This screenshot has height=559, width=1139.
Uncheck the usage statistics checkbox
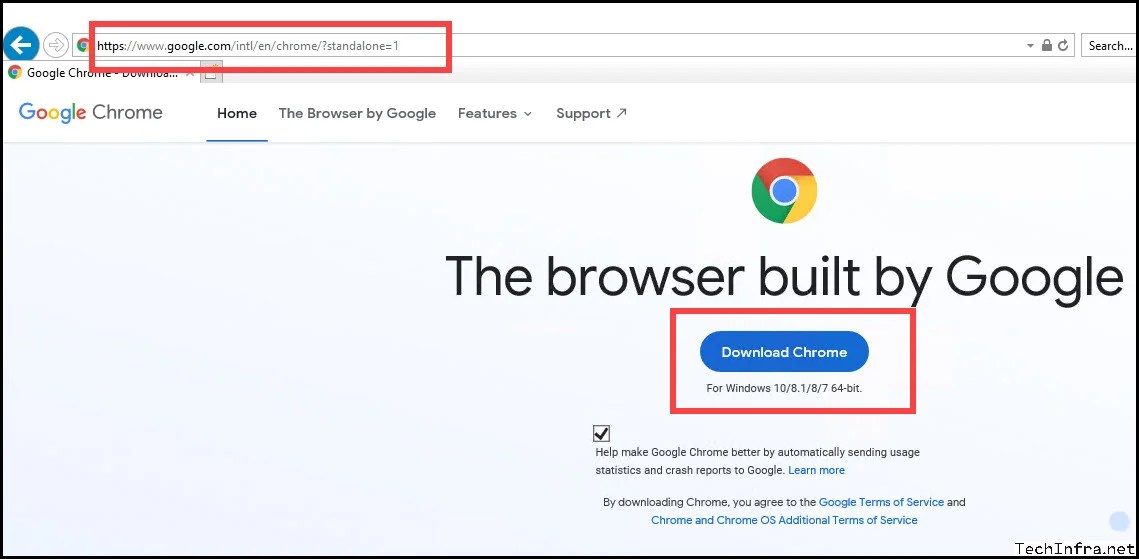(601, 433)
